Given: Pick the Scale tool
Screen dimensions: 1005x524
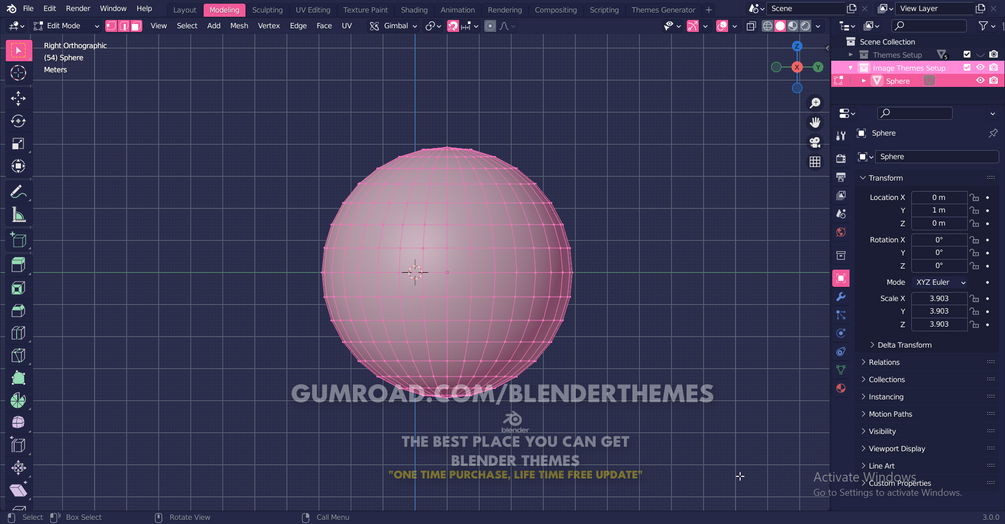Looking at the screenshot, I should click(x=19, y=143).
